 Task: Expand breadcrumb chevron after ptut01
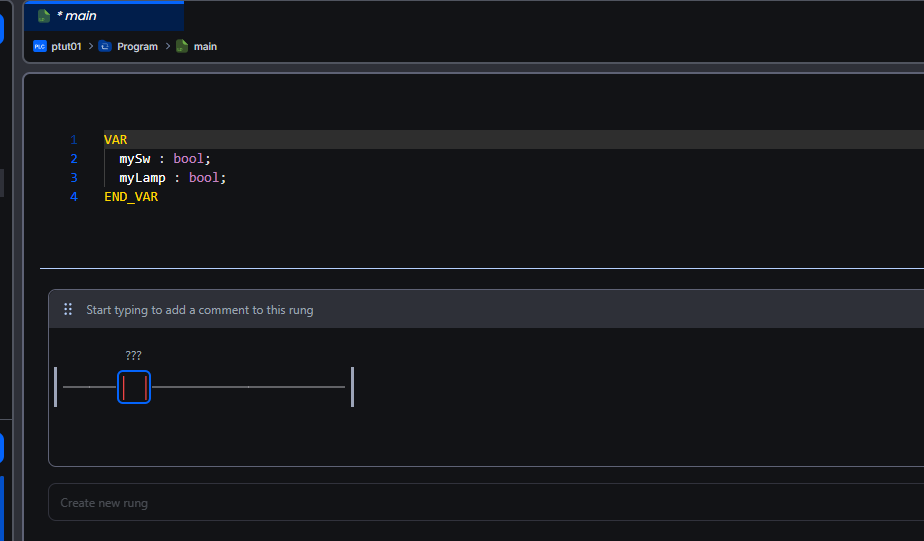(x=90, y=46)
